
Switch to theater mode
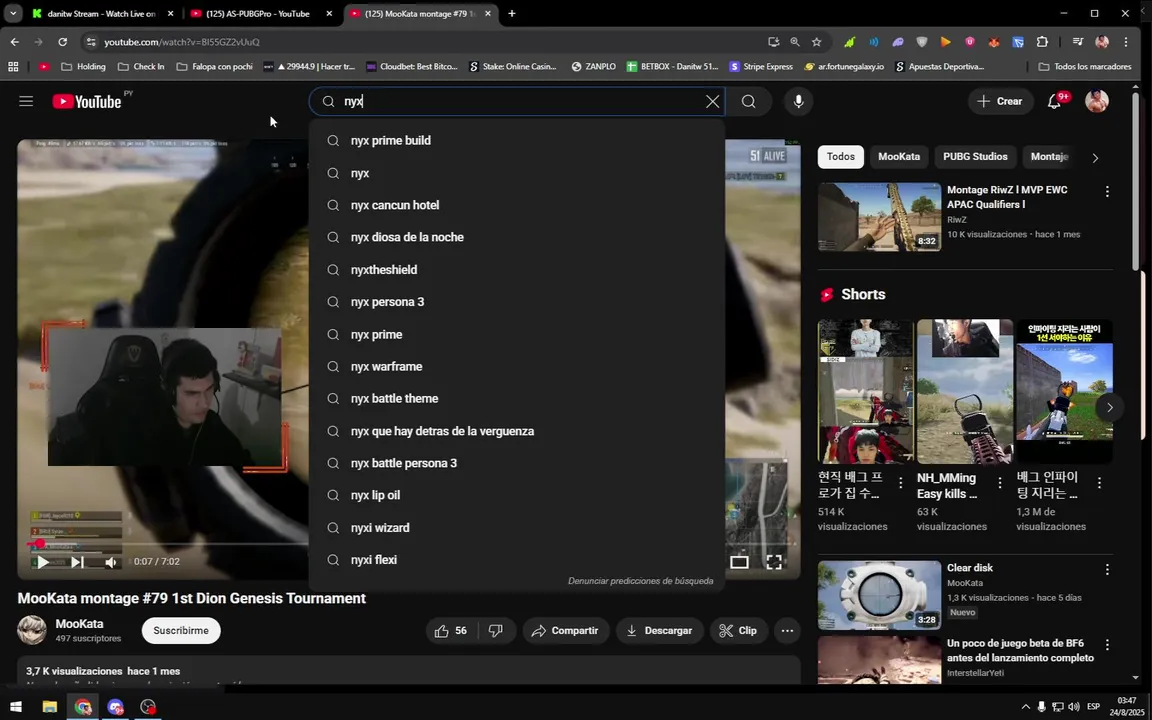coord(739,562)
